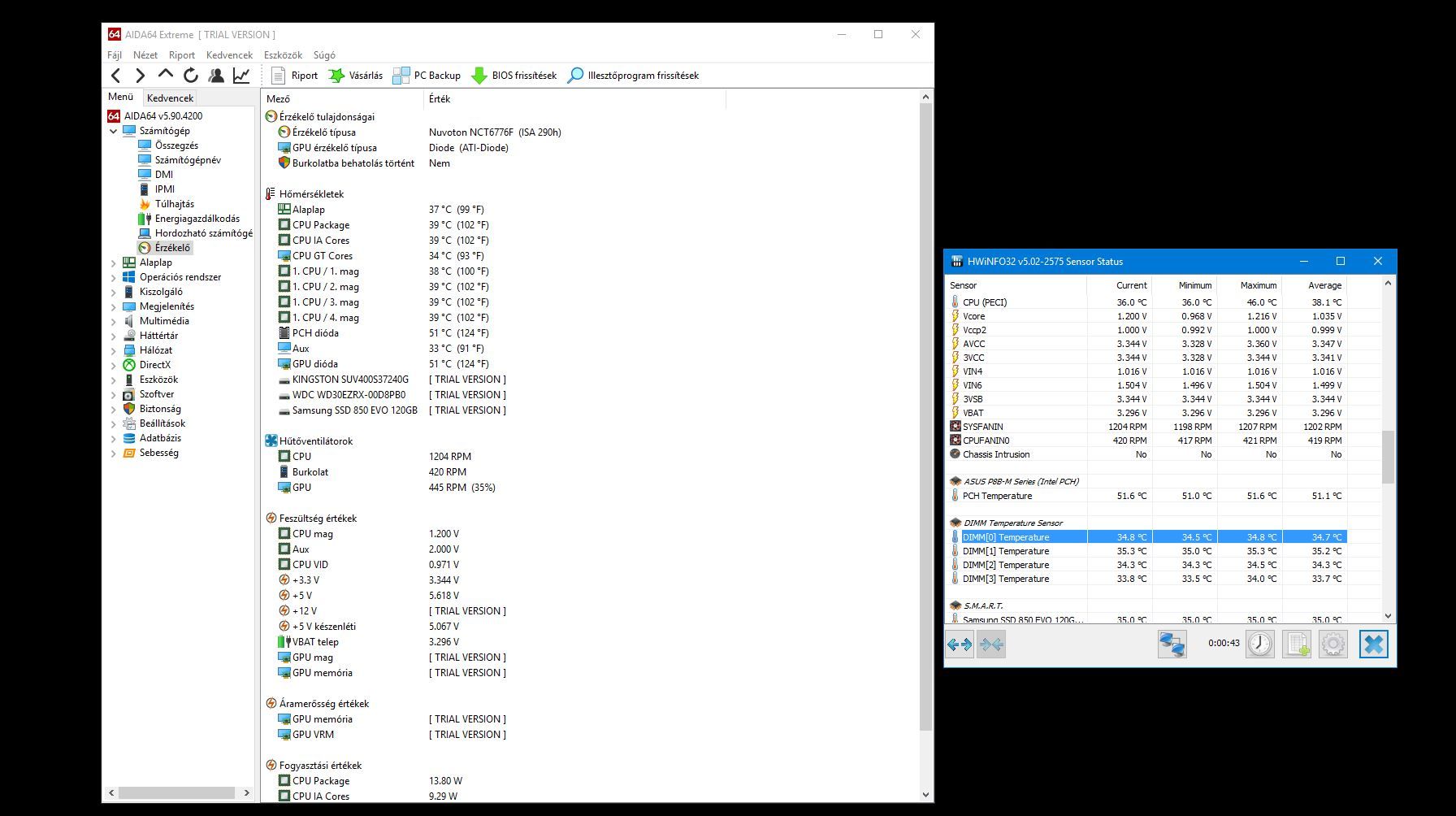Open the Fájl menu

tap(115, 55)
